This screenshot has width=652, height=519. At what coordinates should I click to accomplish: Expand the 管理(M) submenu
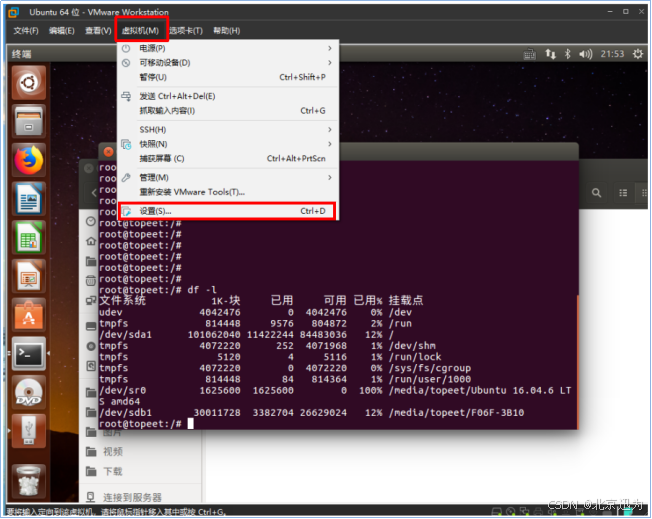tap(228, 178)
